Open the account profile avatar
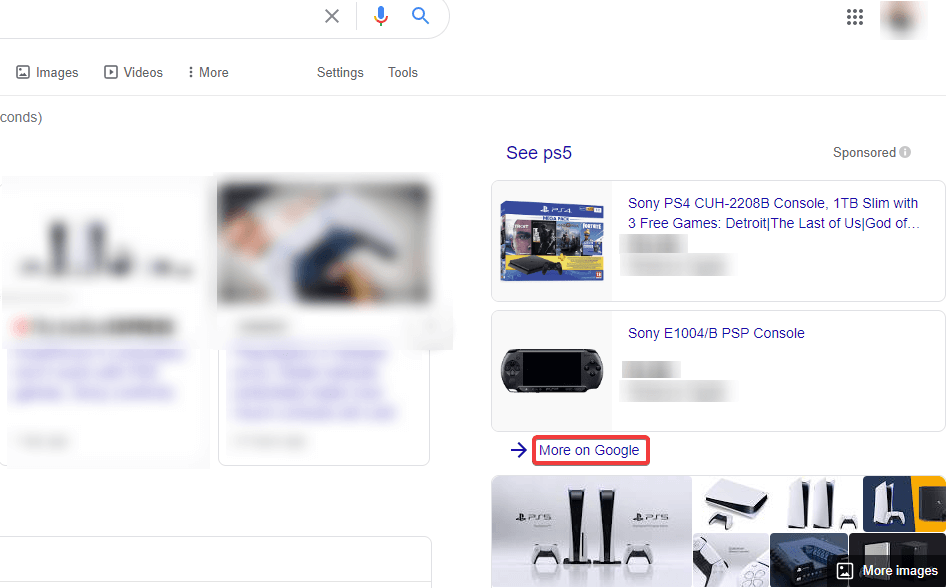Screen dimensions: 946x588 click(903, 19)
